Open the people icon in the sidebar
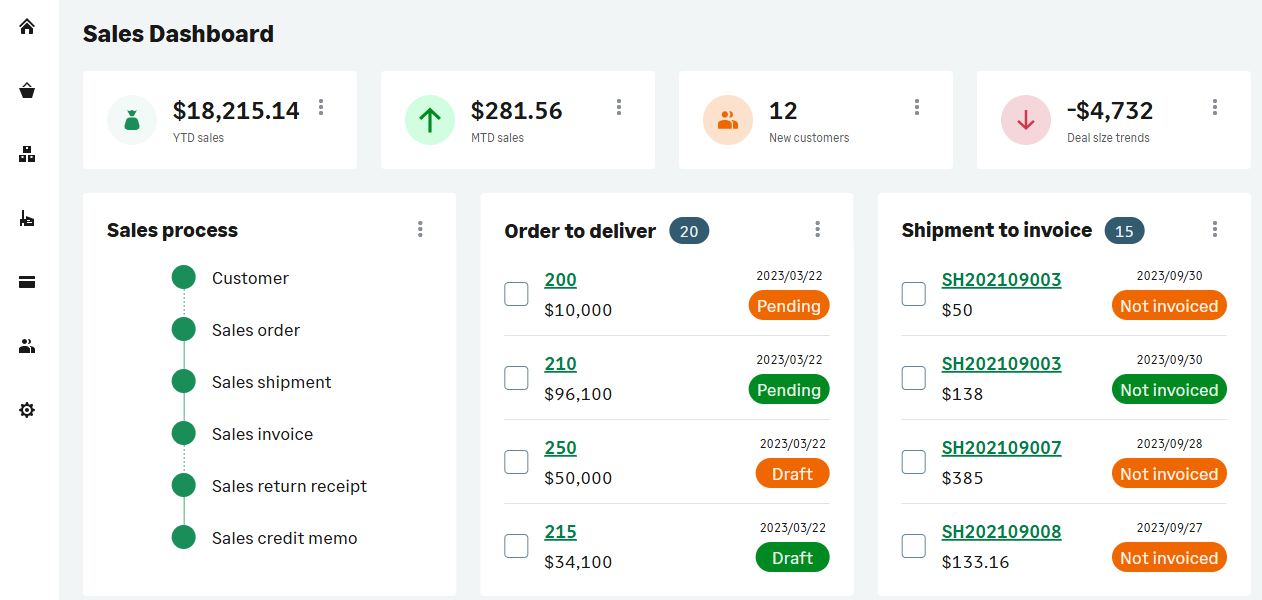 (27, 347)
